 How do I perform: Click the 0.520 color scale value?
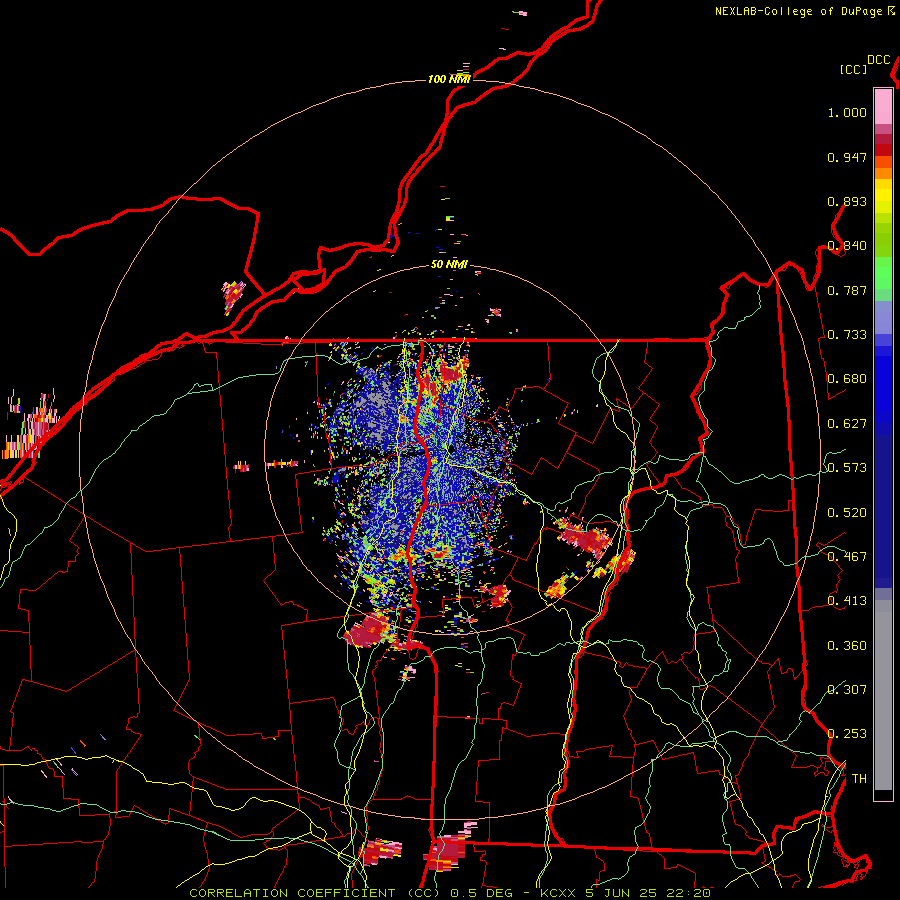point(847,513)
